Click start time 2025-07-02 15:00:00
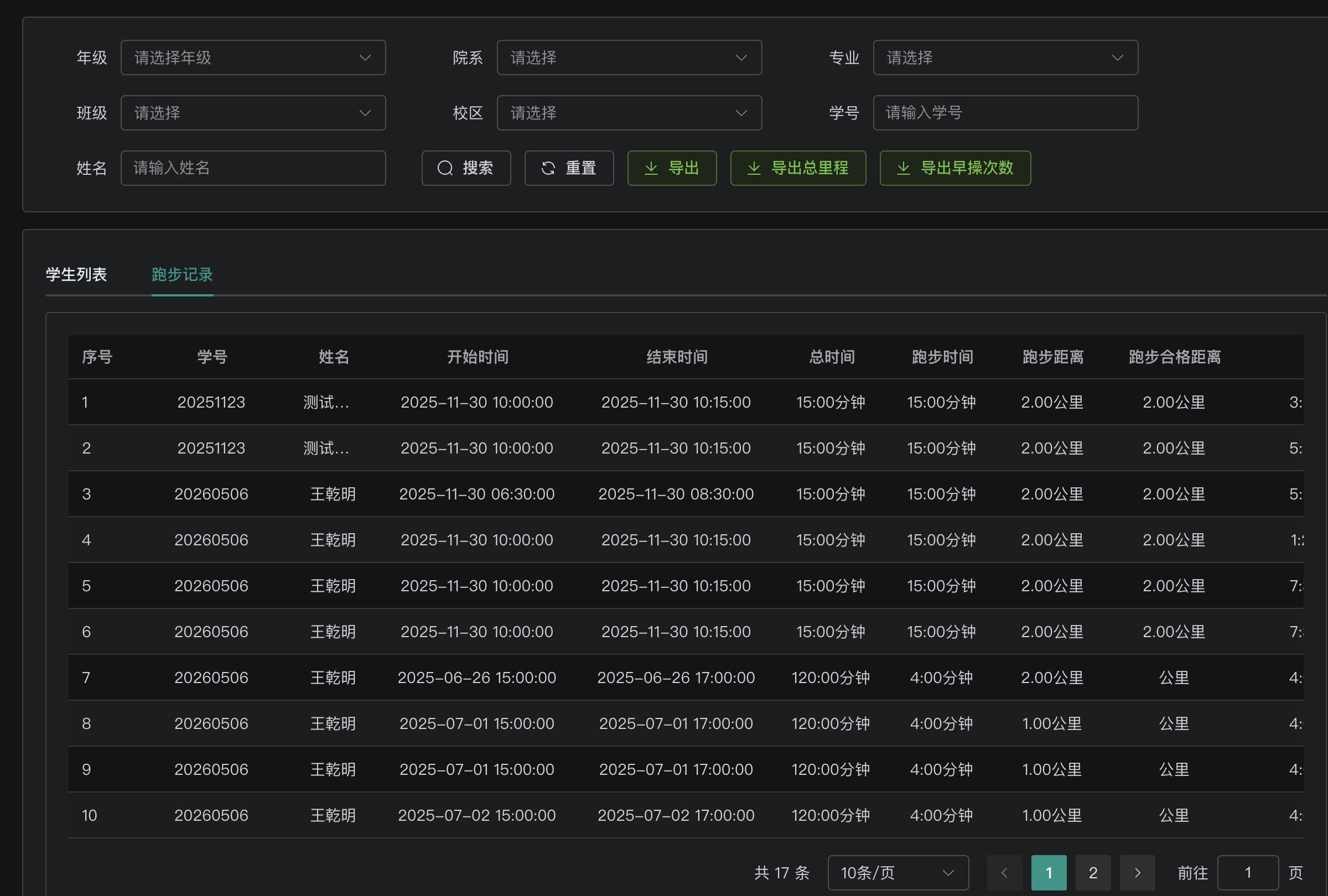The image size is (1328, 896). tap(476, 815)
